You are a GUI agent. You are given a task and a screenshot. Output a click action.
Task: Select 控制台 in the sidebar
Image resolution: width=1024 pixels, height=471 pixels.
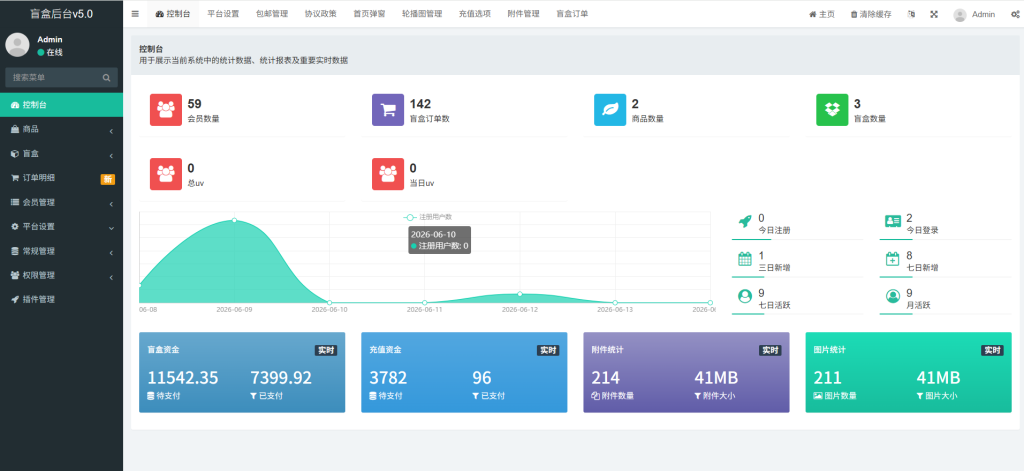coord(61,105)
